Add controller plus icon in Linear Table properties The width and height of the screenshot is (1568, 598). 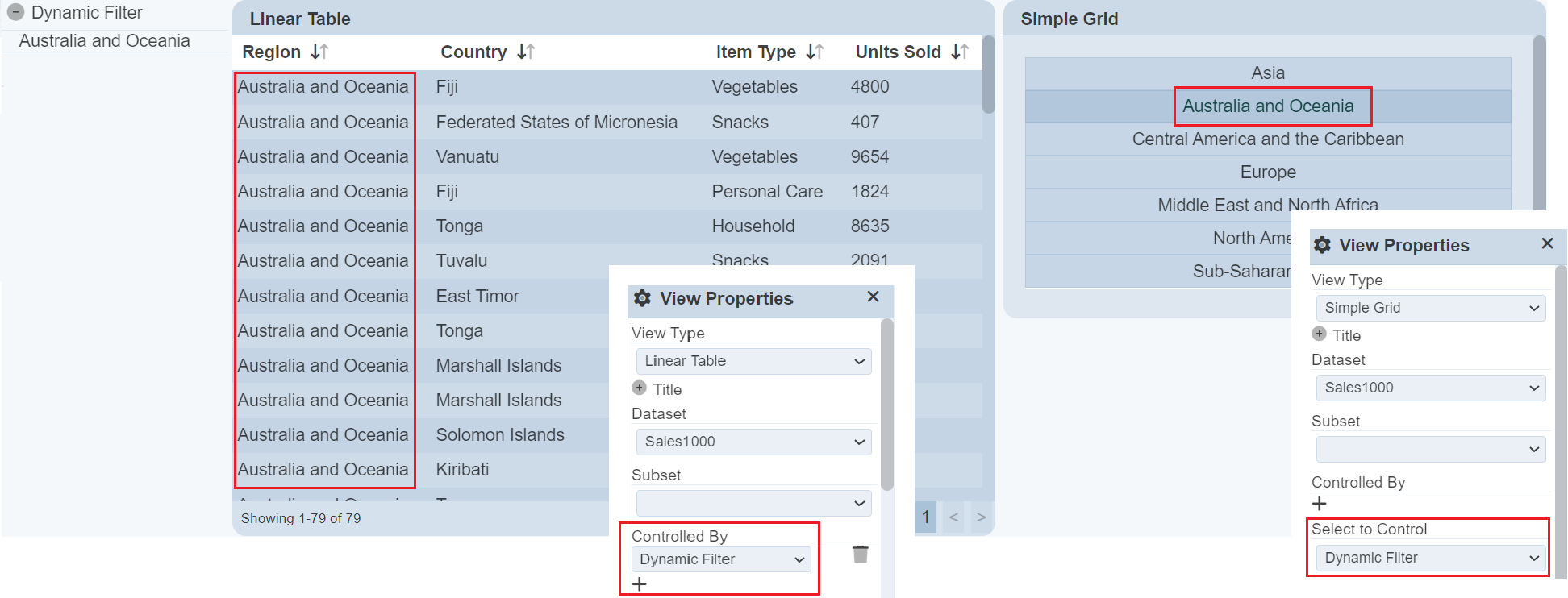click(640, 584)
